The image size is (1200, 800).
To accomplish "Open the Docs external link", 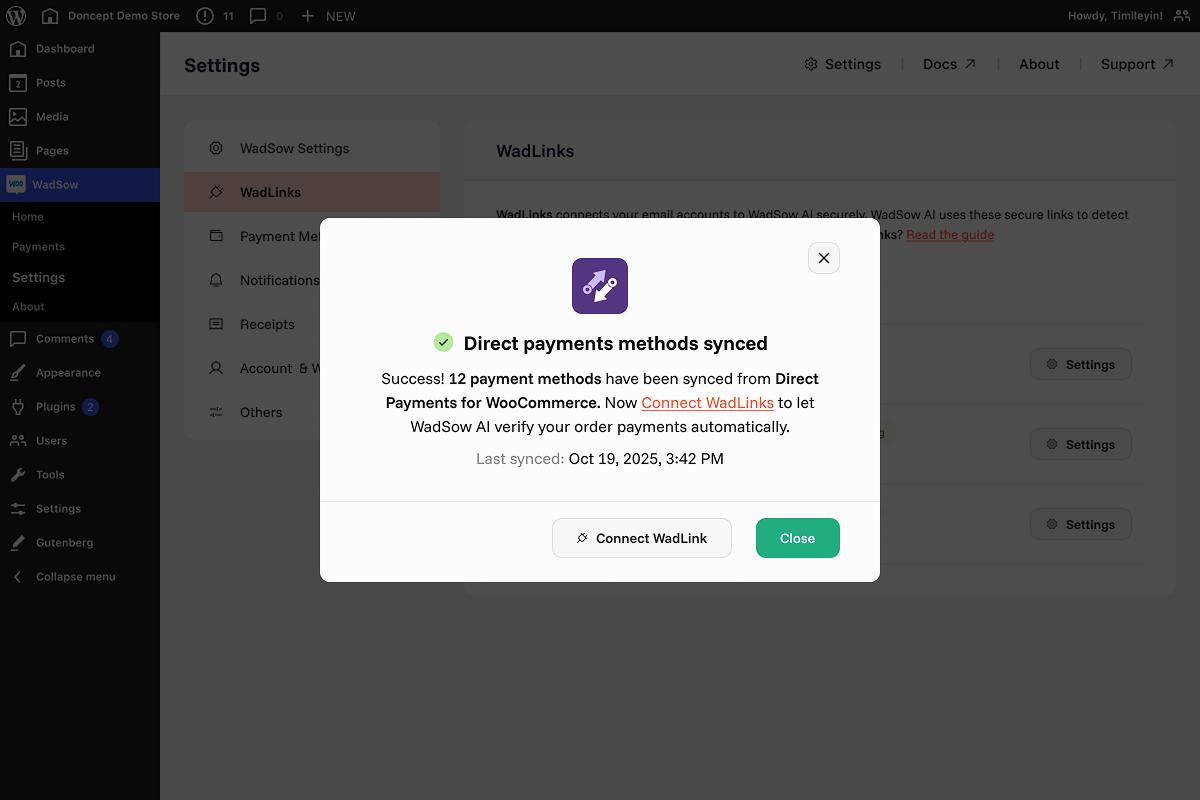I will pyautogui.click(x=949, y=64).
